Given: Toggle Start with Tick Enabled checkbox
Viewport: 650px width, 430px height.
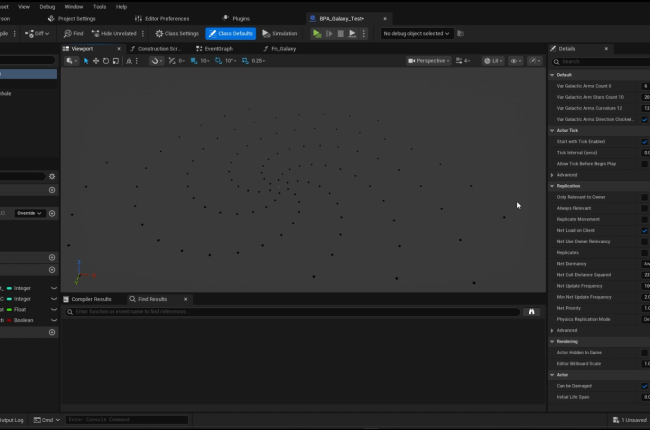Looking at the screenshot, I should (645, 141).
